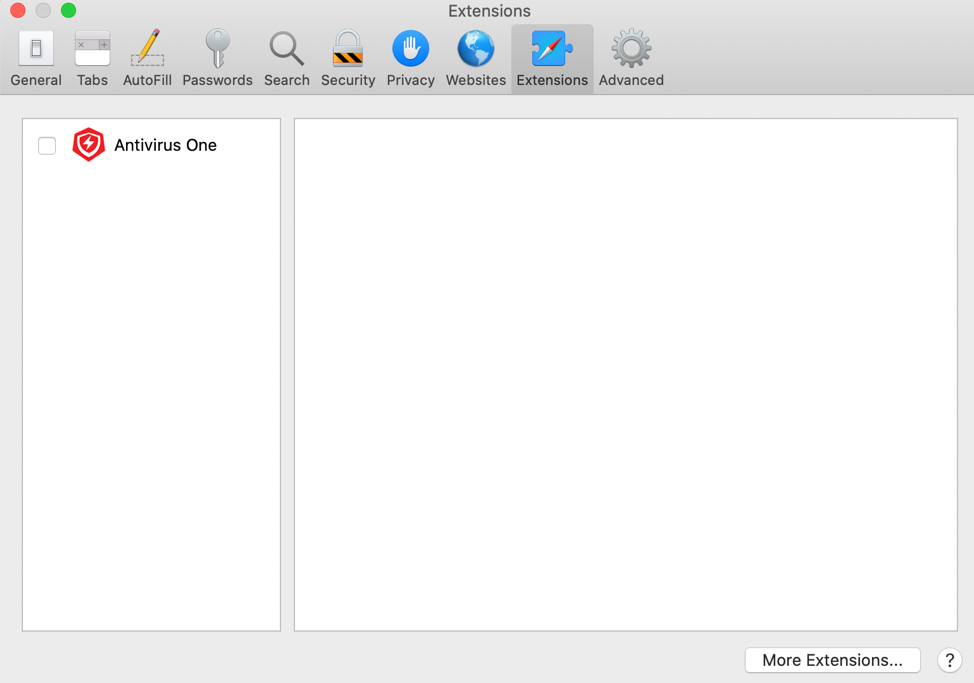This screenshot has height=683, width=974.
Task: Switch to the Tabs preferences pane
Action: (92, 59)
